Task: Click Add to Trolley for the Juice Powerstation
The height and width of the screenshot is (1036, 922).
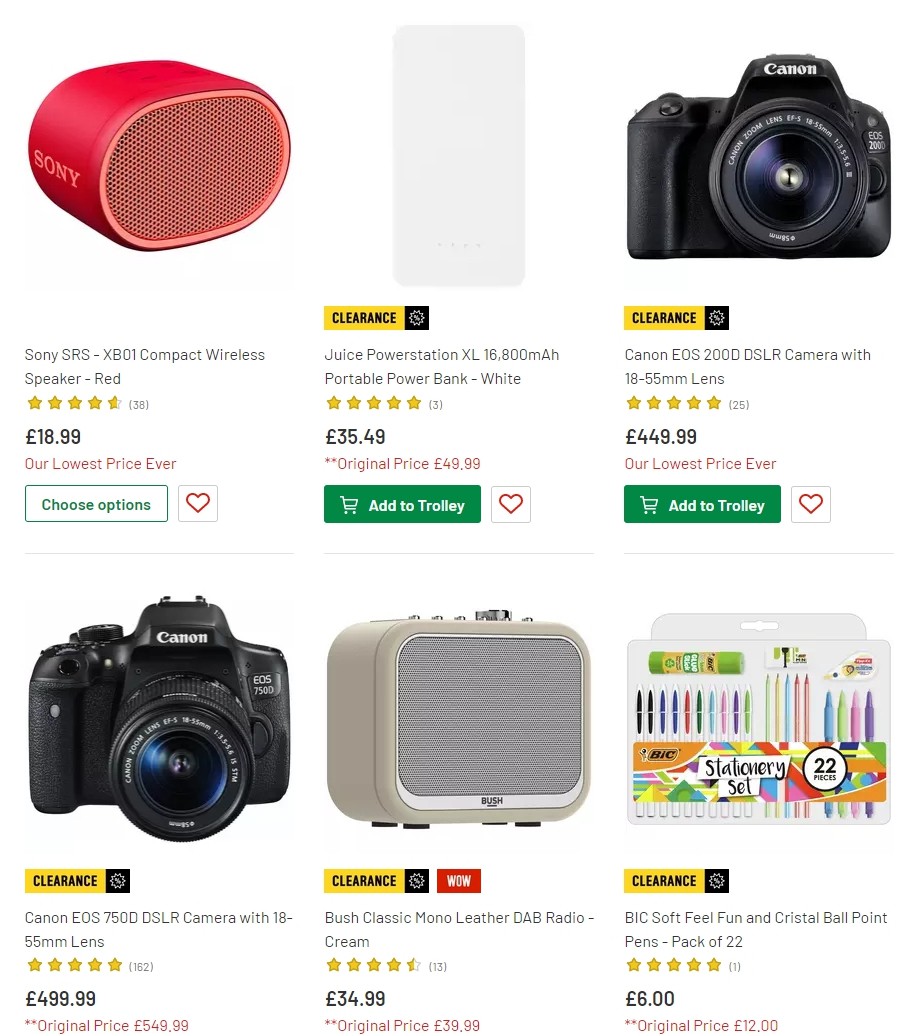Action: click(402, 505)
